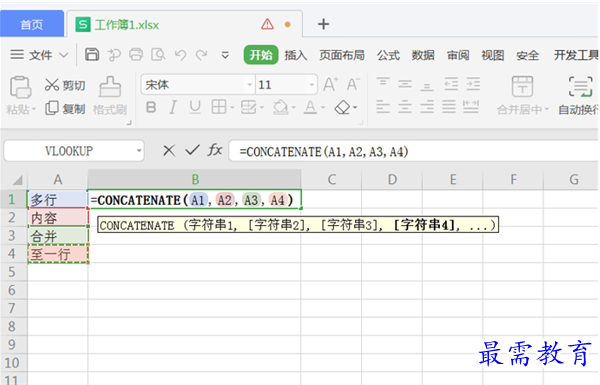600x385 pixels.
Task: Click increase indent icon
Action: (473, 84)
